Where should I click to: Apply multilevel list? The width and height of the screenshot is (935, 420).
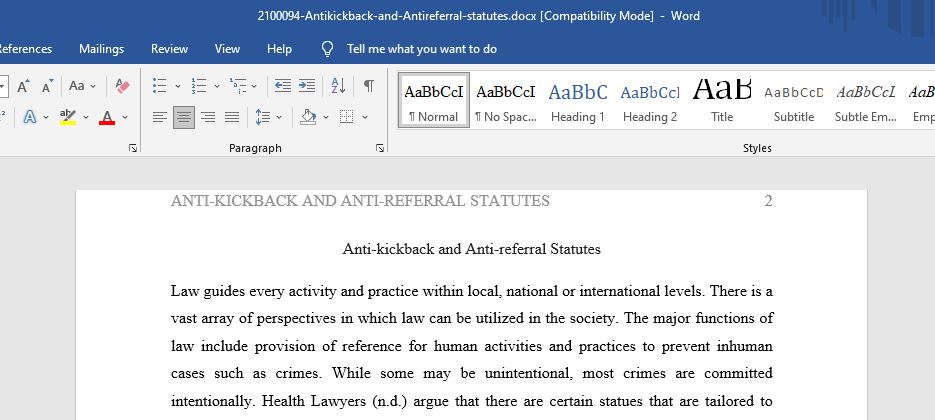(237, 86)
